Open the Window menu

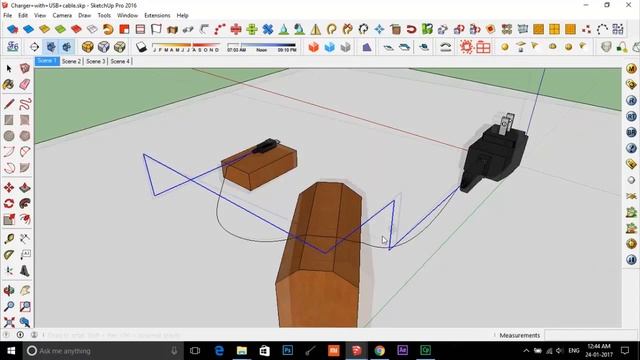(127, 16)
